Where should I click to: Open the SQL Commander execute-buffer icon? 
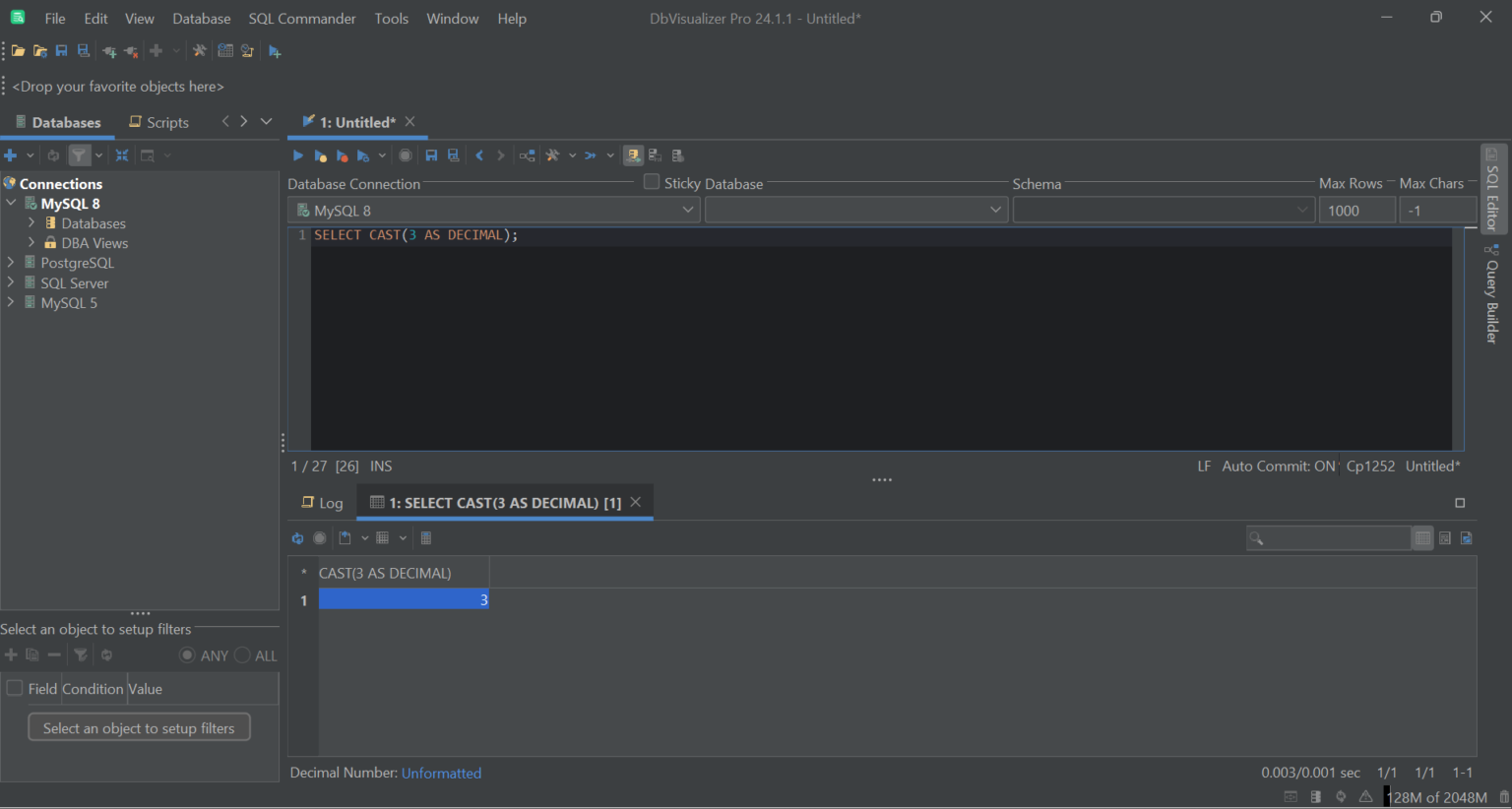tap(319, 155)
